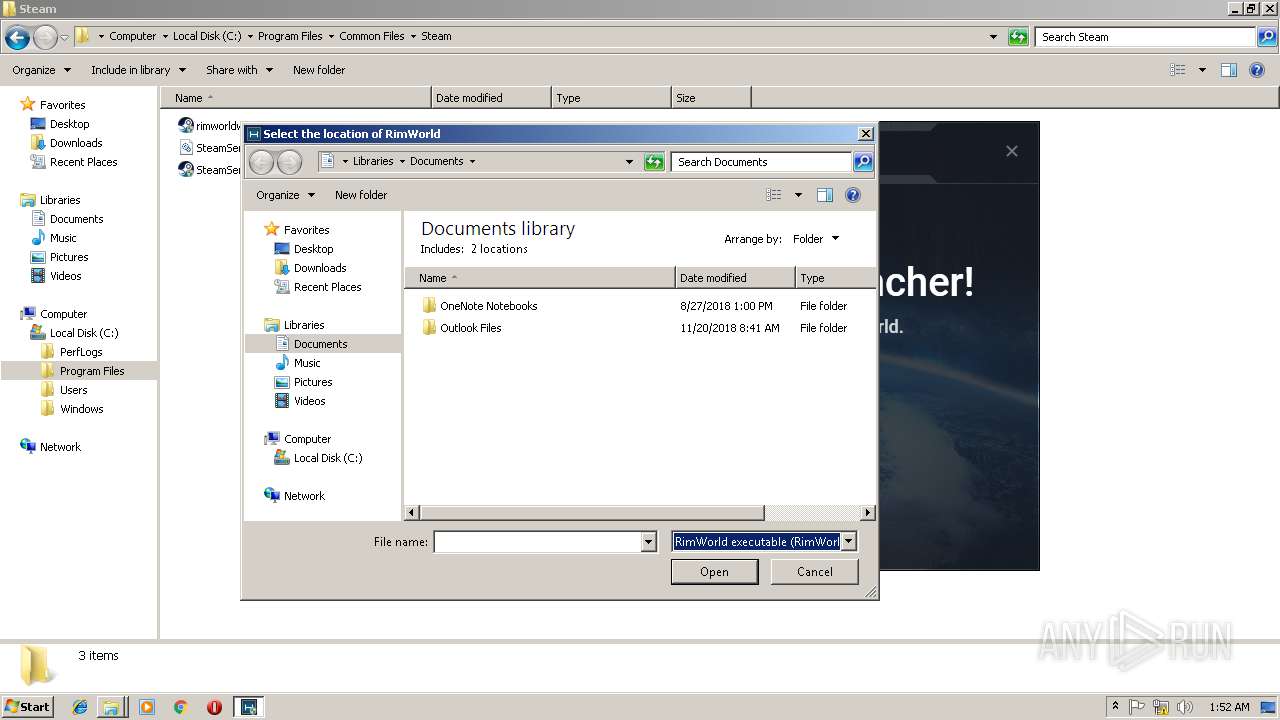Go back in Steam explorer window

(17, 38)
